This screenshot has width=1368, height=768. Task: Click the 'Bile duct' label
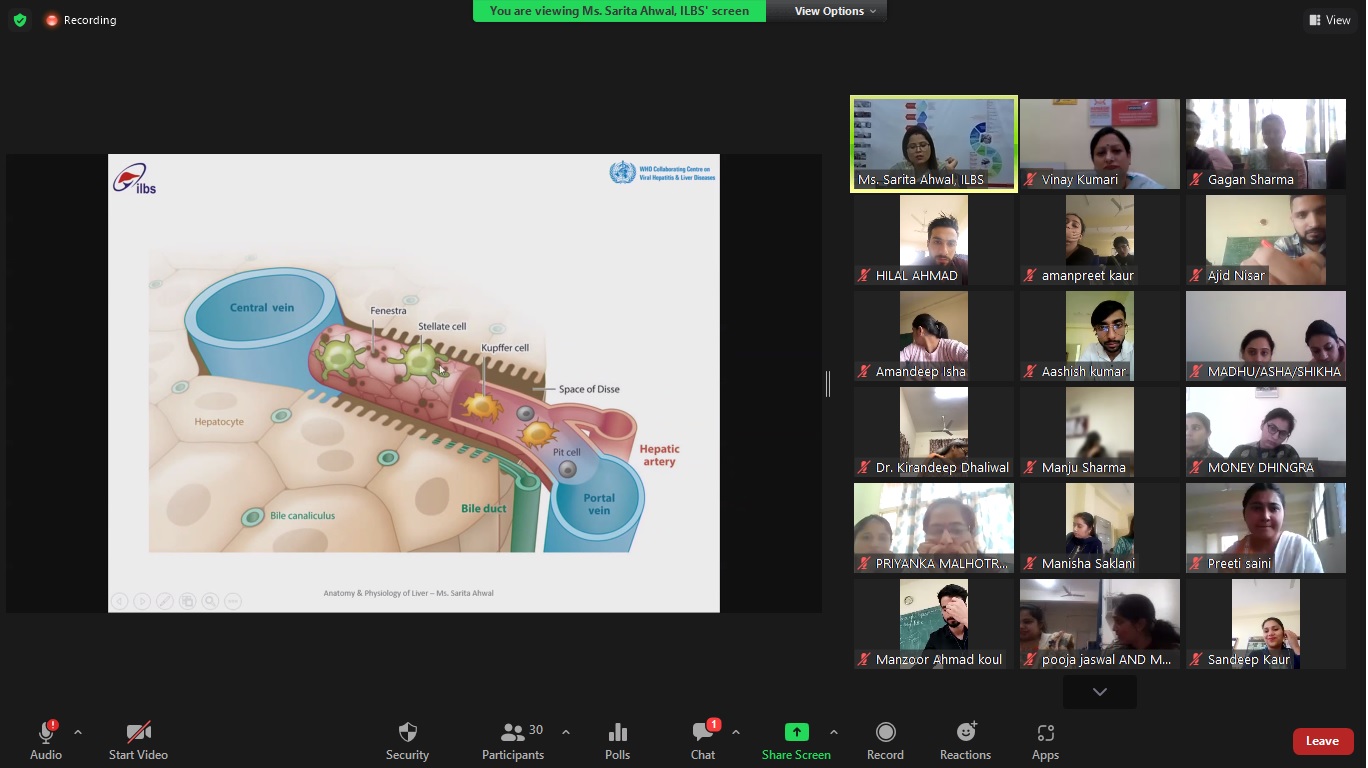(x=484, y=508)
